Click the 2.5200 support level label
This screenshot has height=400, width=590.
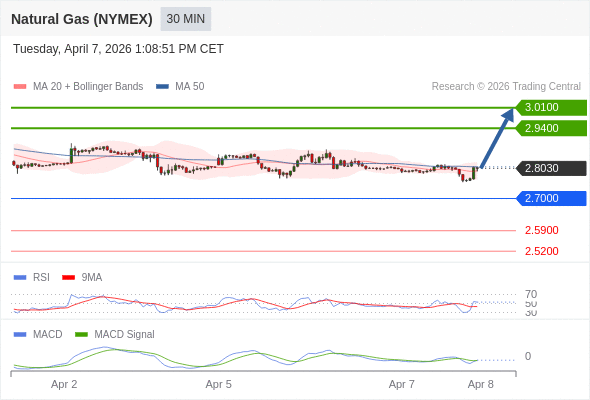click(x=541, y=251)
